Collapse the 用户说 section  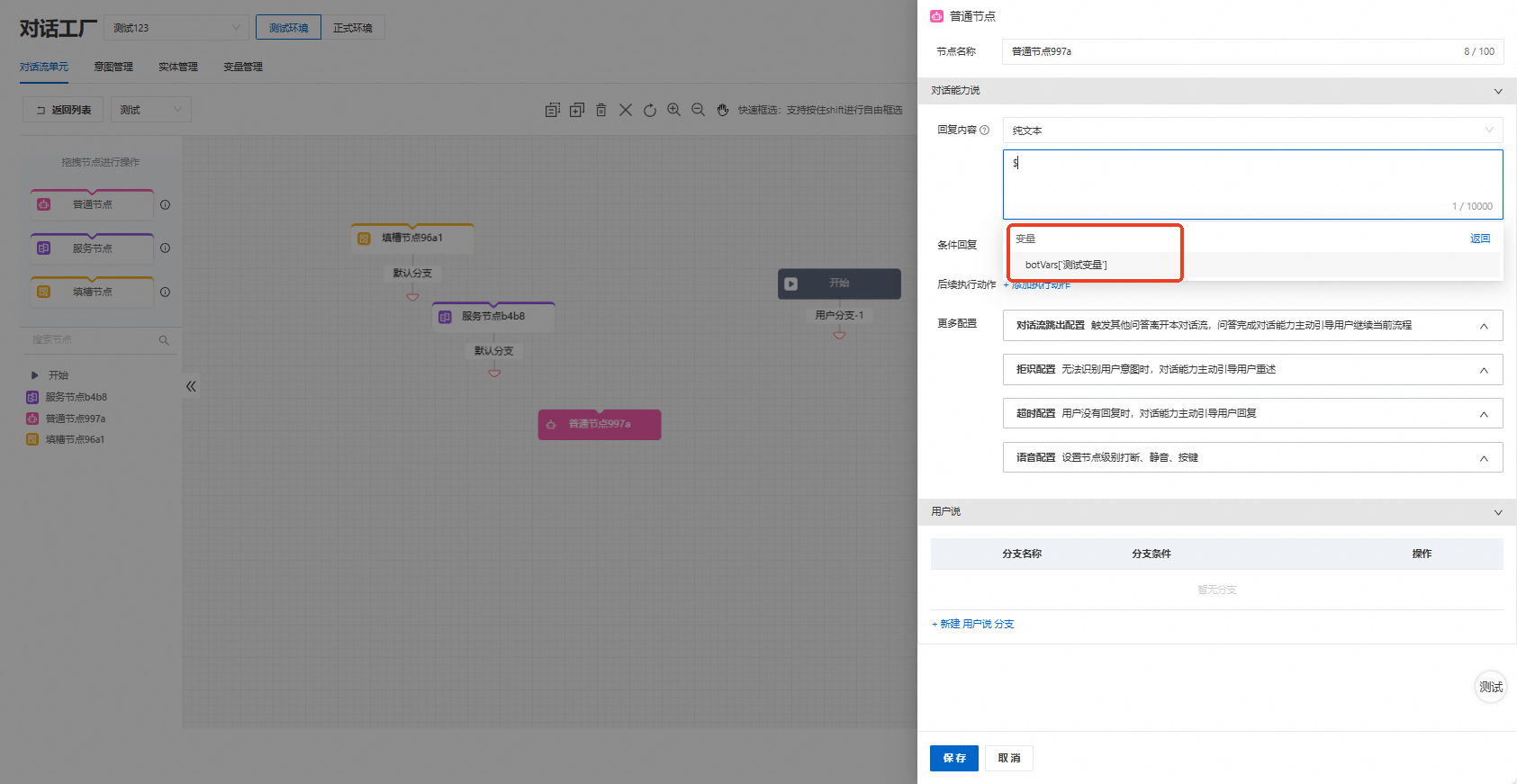pyautogui.click(x=1498, y=512)
